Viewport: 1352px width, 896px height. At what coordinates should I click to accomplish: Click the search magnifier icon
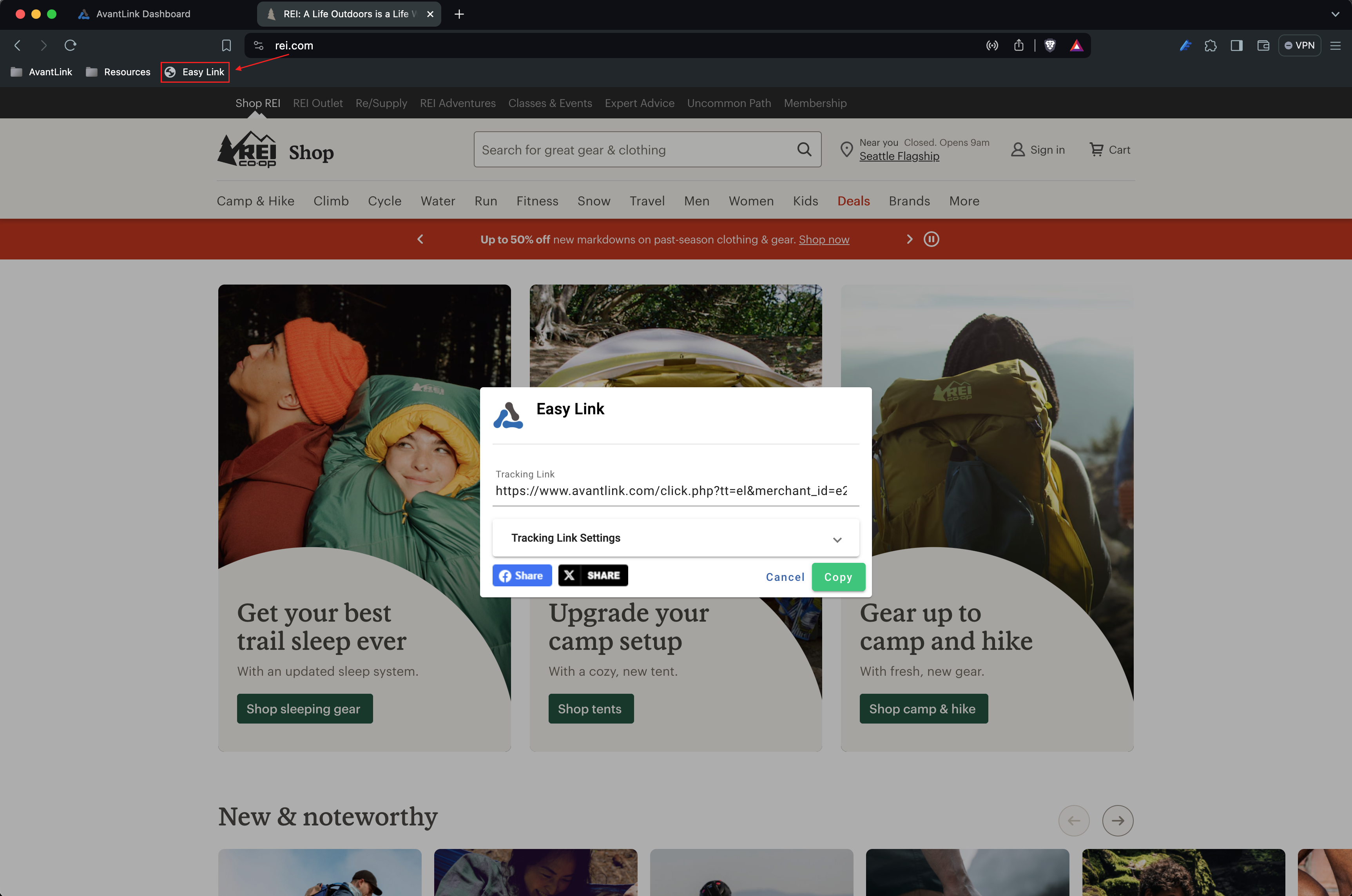click(804, 150)
